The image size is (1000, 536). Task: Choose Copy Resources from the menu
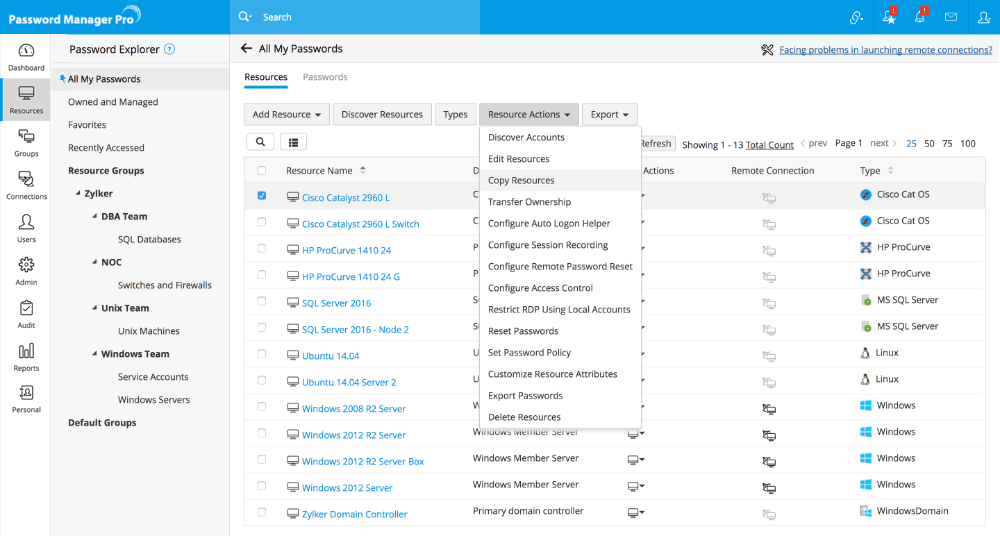[521, 181]
